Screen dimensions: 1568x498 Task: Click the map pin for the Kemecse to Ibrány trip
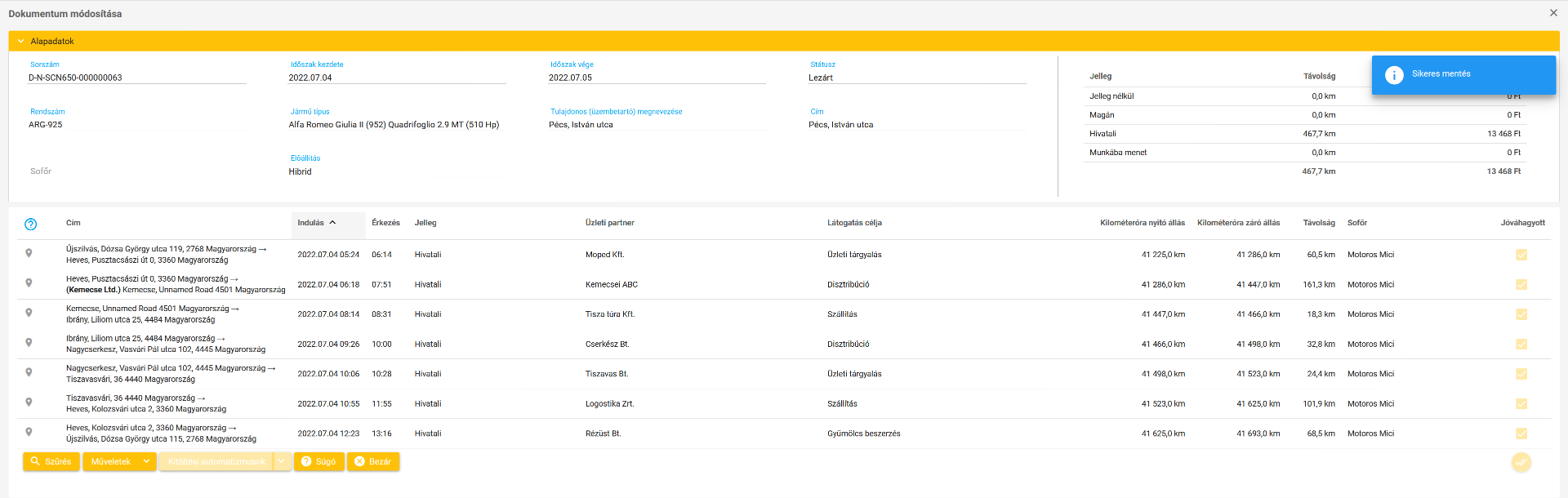pyautogui.click(x=29, y=313)
